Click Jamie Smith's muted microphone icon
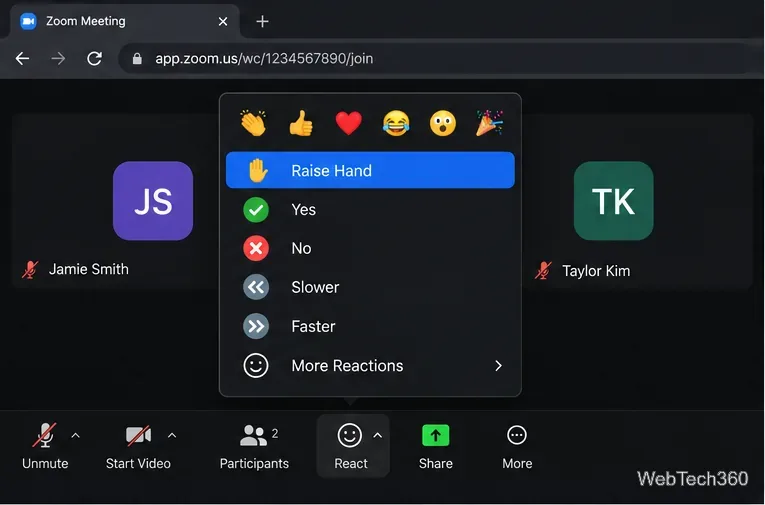 [x=30, y=269]
